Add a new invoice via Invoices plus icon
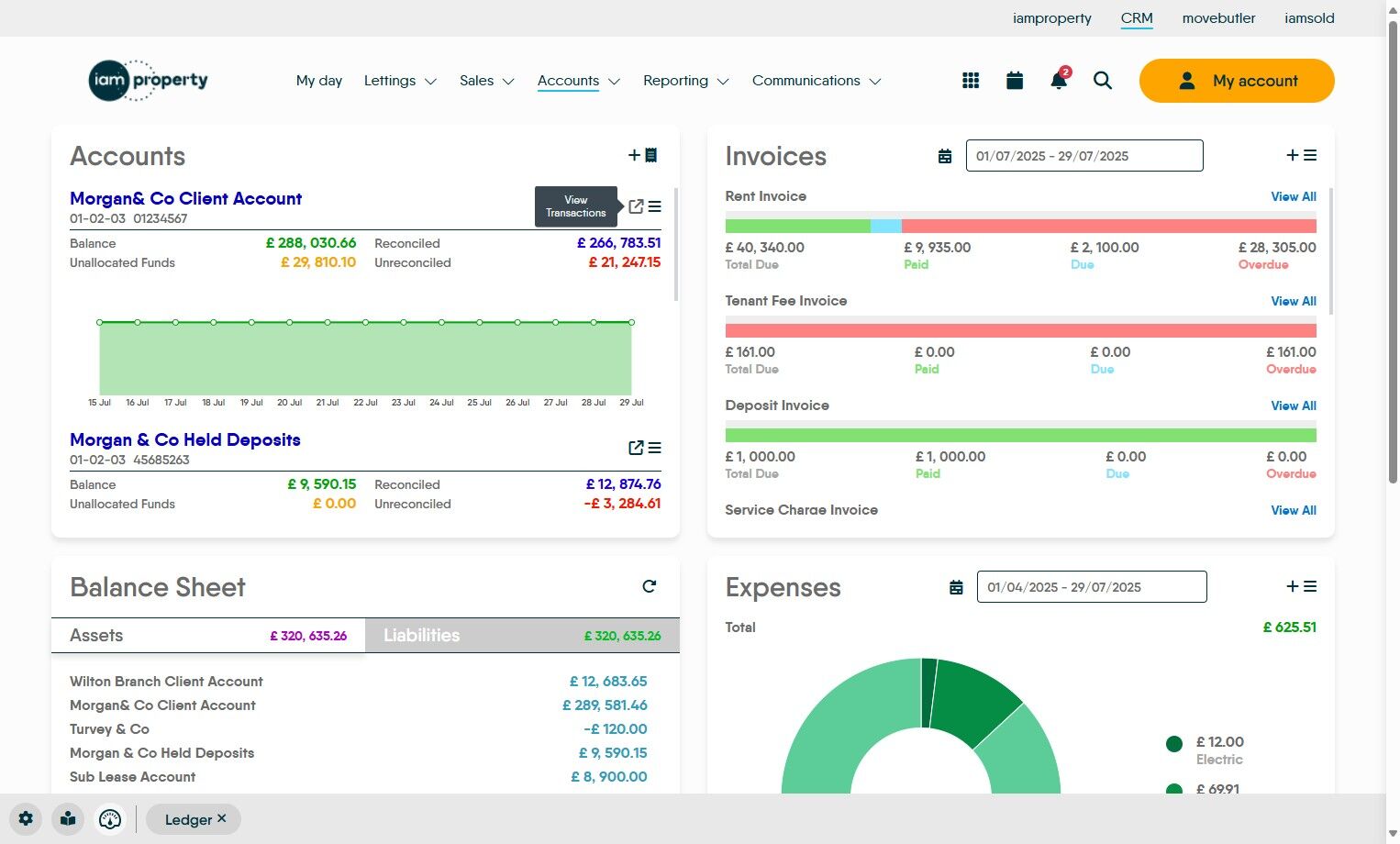The height and width of the screenshot is (844, 1400). 1292,156
